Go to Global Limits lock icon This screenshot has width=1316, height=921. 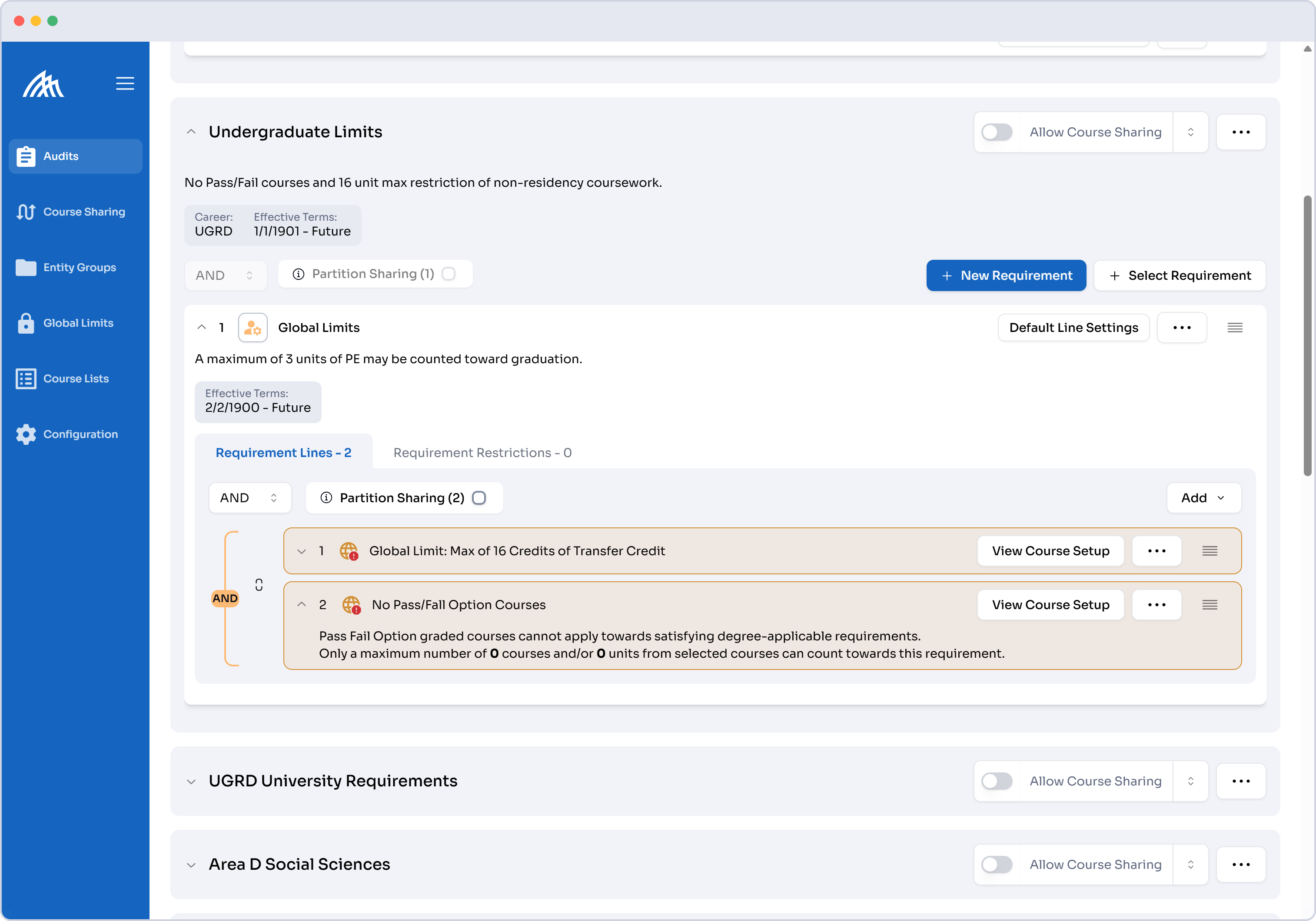pyautogui.click(x=26, y=323)
